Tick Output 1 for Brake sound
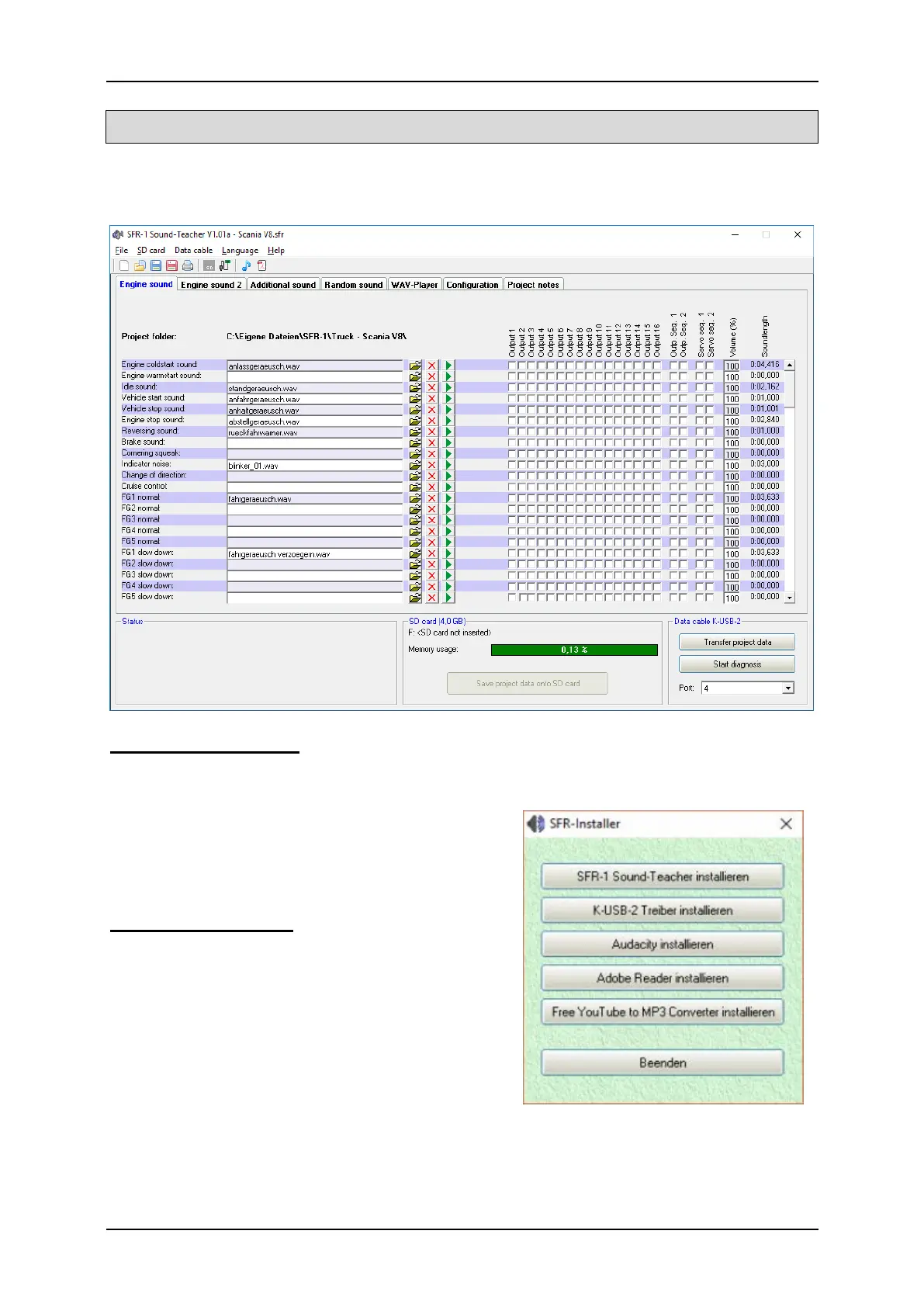The width and height of the screenshot is (924, 1307). [x=512, y=443]
